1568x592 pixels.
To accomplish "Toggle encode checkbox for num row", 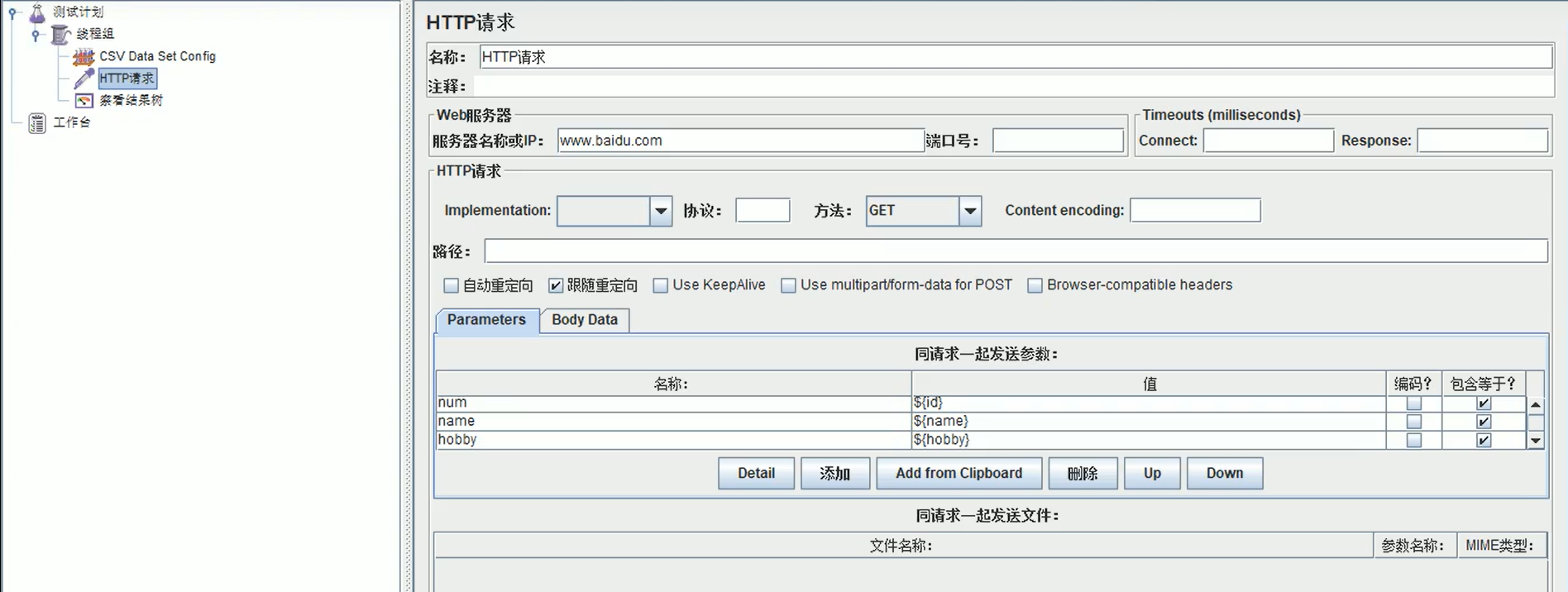I will (1414, 403).
